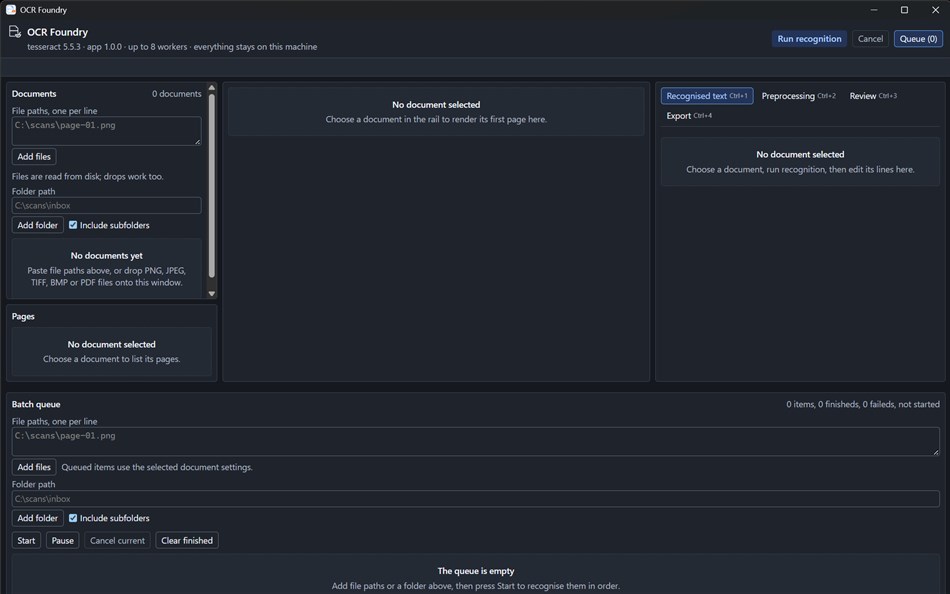The width and height of the screenshot is (950, 594).
Task: Click the 'The queue is empty' message
Action: [476, 571]
